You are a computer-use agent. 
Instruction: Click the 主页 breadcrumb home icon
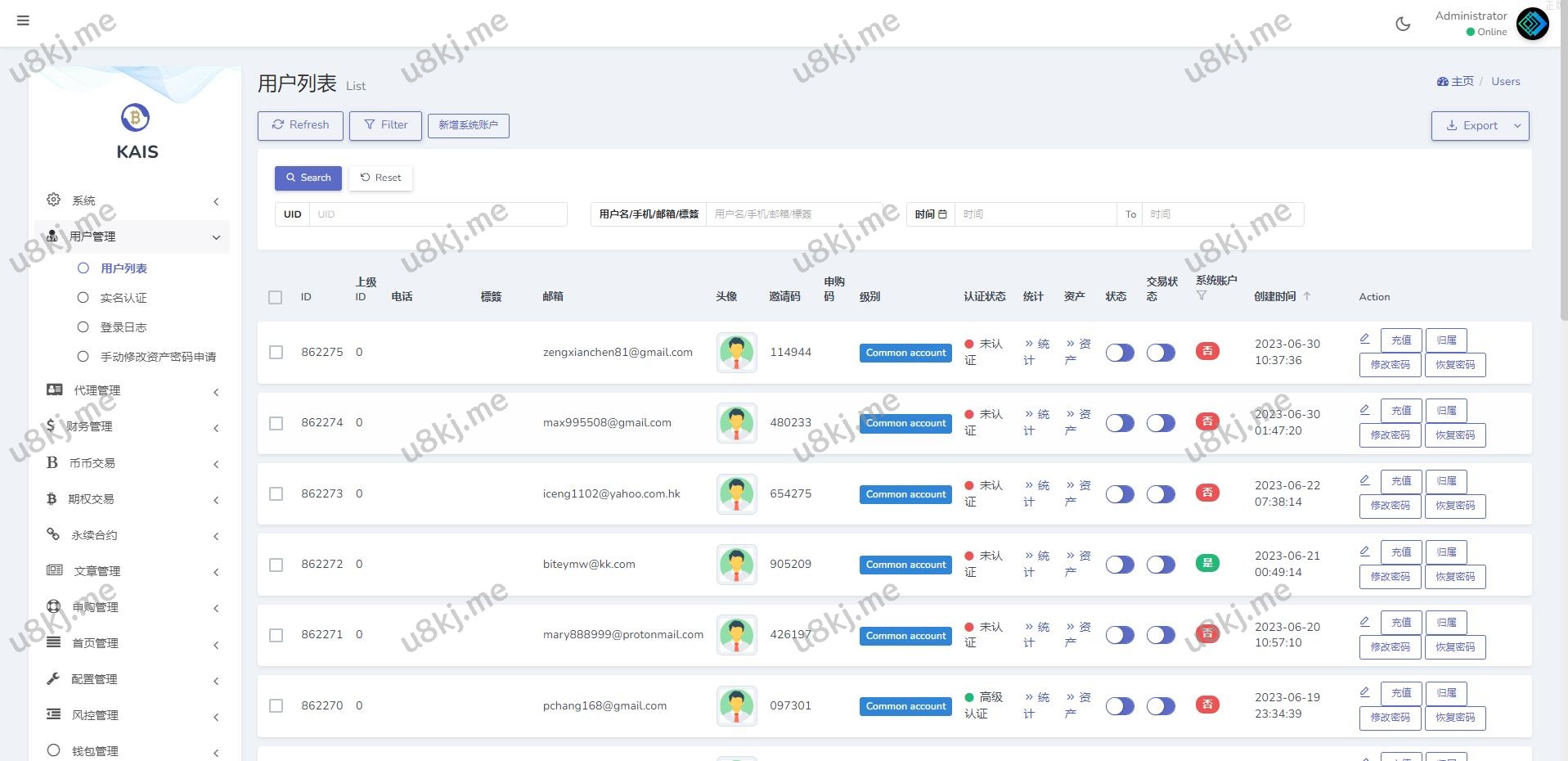click(1443, 82)
